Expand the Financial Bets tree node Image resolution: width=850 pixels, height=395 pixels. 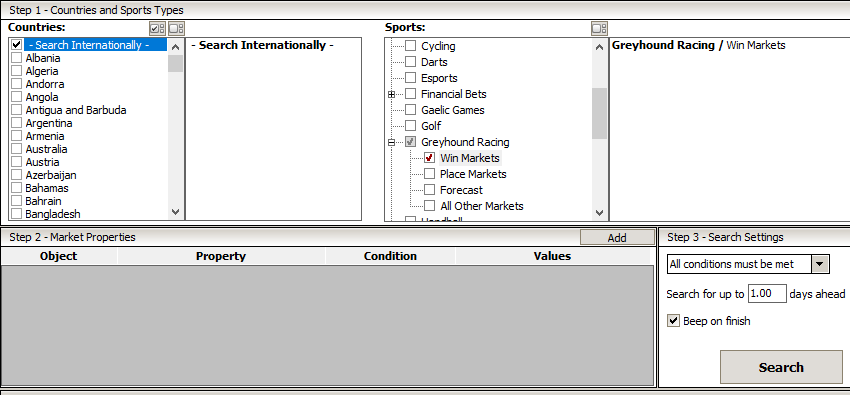(391, 94)
